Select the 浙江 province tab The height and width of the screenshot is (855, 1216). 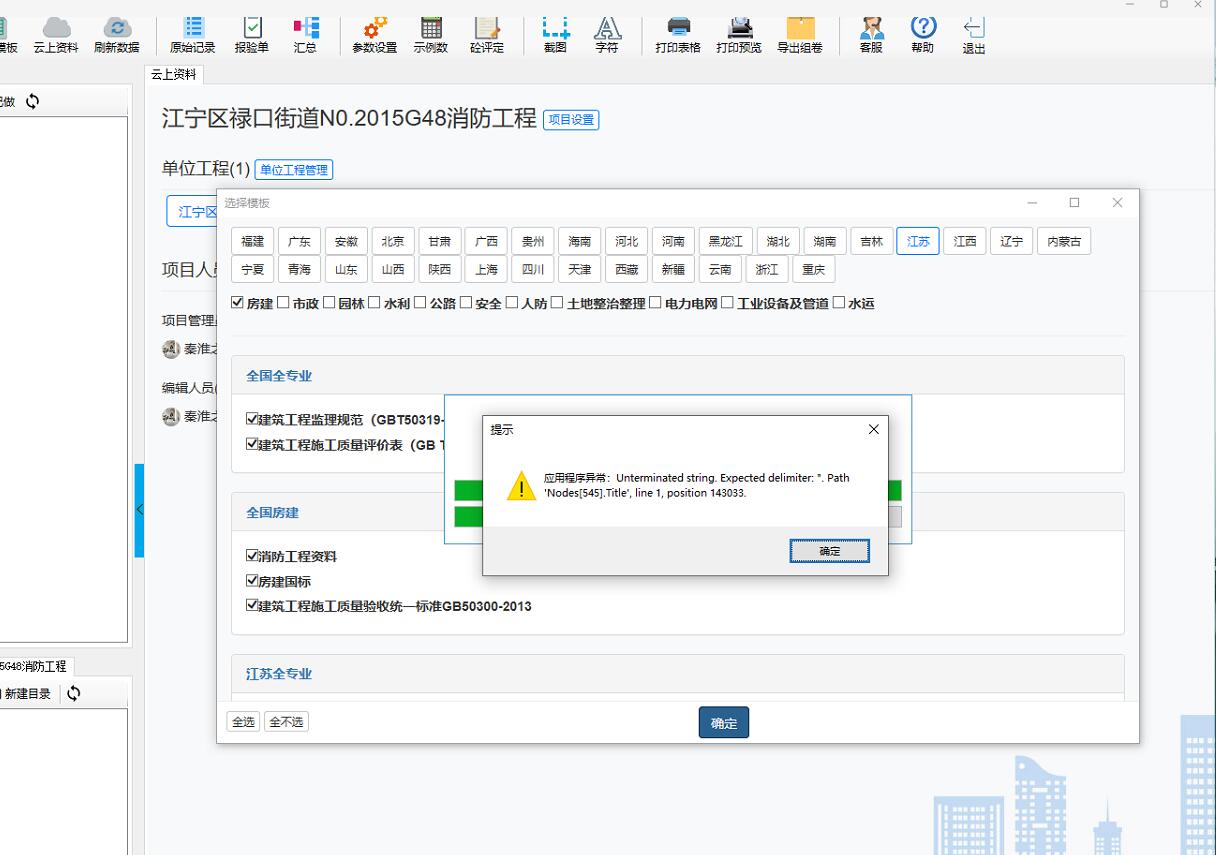click(767, 270)
